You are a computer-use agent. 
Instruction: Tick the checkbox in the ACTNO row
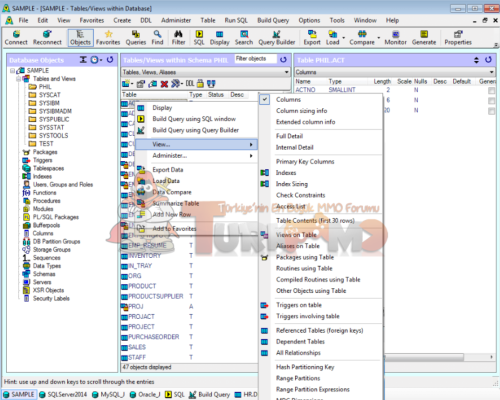491,91
